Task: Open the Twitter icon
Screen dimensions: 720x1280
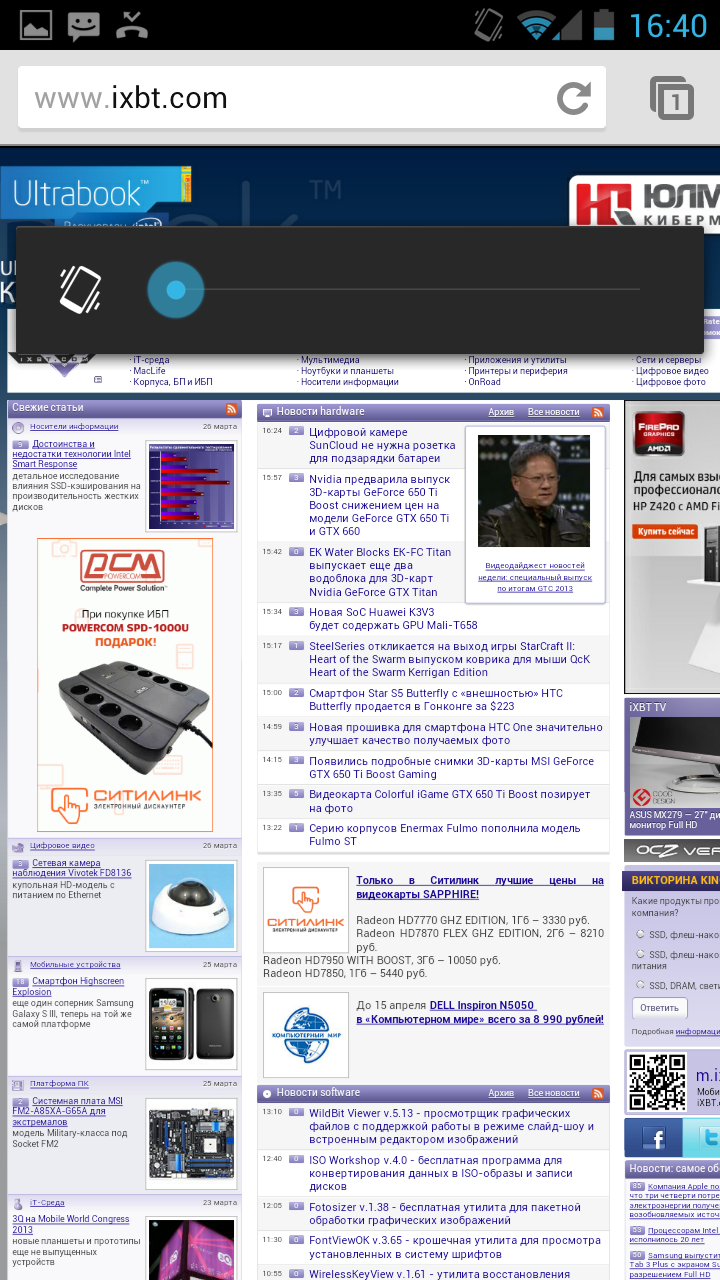Action: coord(702,1138)
